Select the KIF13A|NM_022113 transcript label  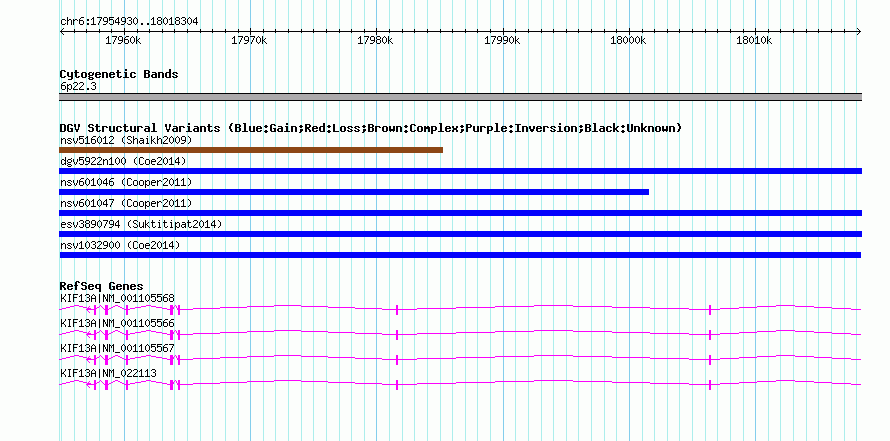click(108, 373)
